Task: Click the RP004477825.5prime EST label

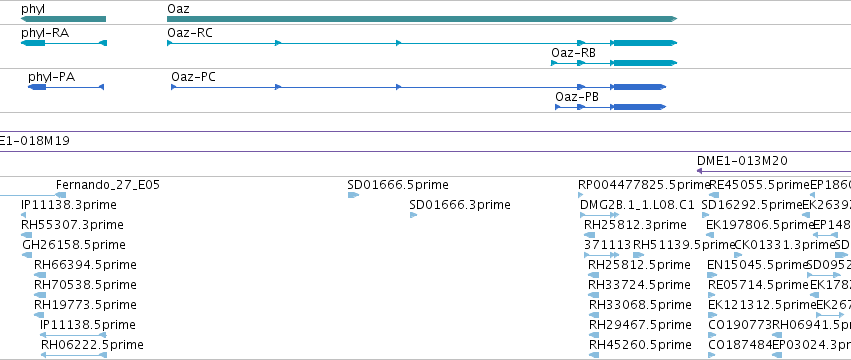Action: (x=644, y=185)
